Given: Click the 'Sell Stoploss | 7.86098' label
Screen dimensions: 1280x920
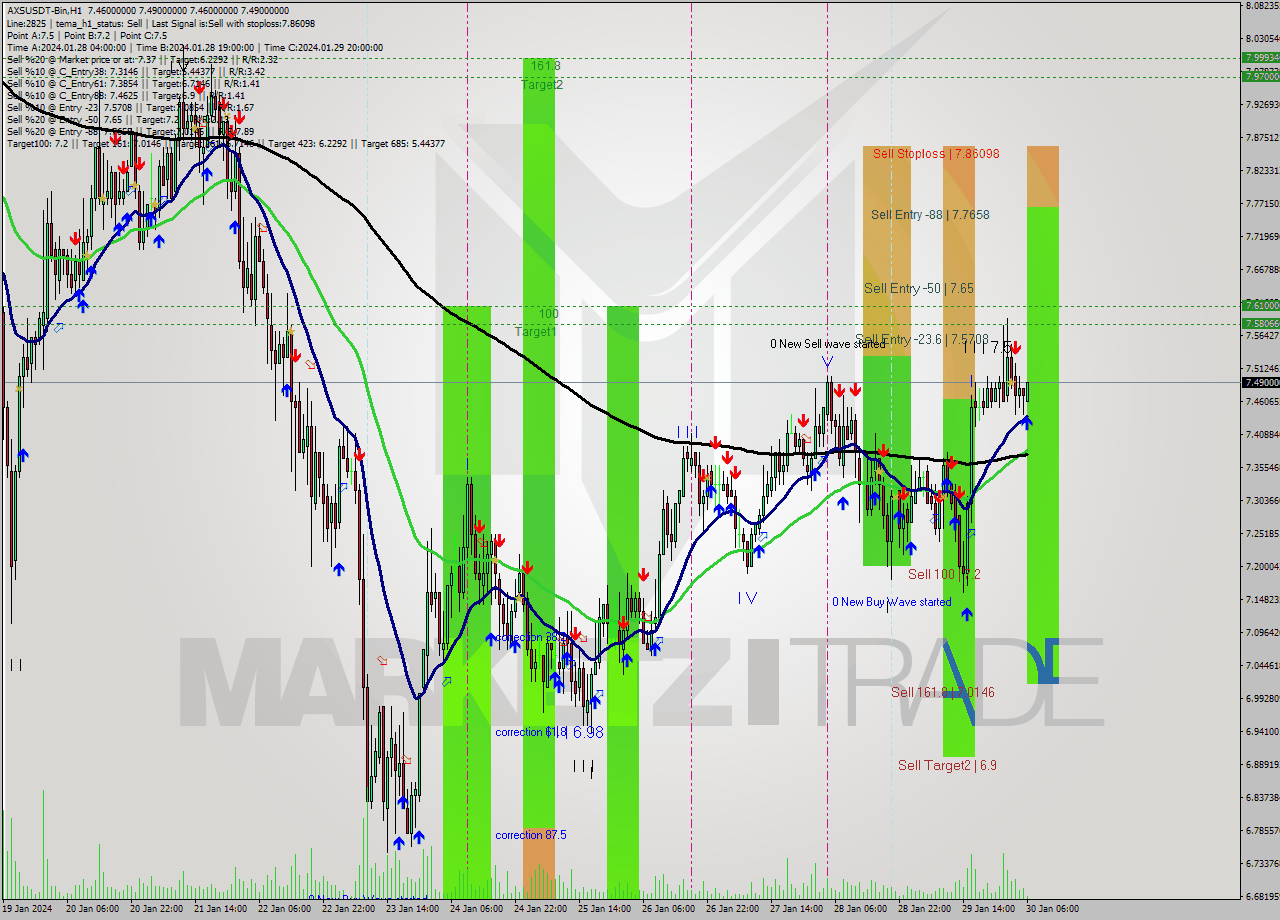Looking at the screenshot, I should (x=935, y=154).
